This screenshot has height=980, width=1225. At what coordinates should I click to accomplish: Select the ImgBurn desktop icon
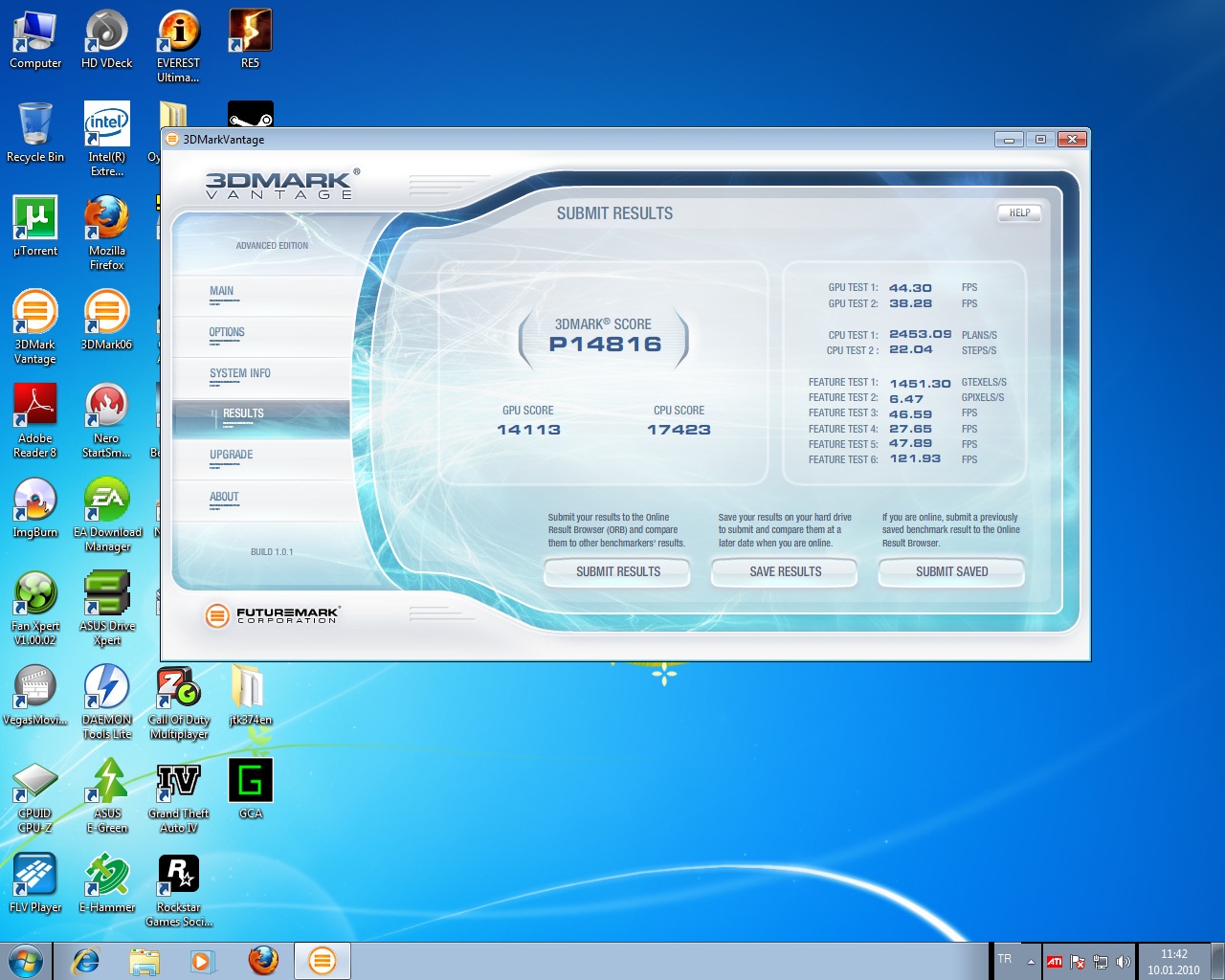tap(35, 508)
